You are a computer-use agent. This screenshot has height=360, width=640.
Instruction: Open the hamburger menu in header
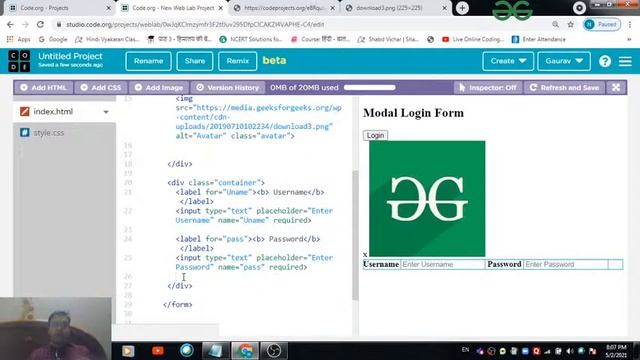coord(625,61)
